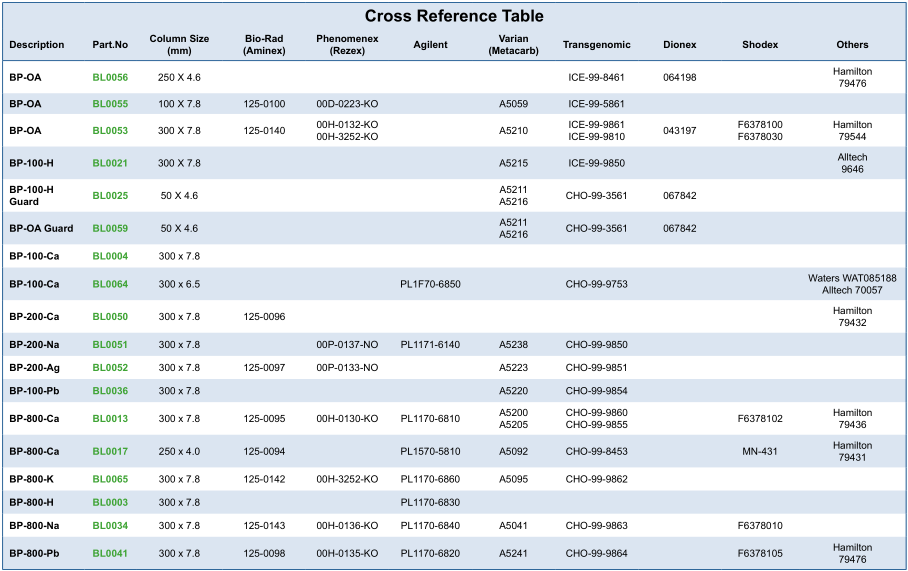Open part number link BL0056
908x571 pixels.
coord(110,78)
